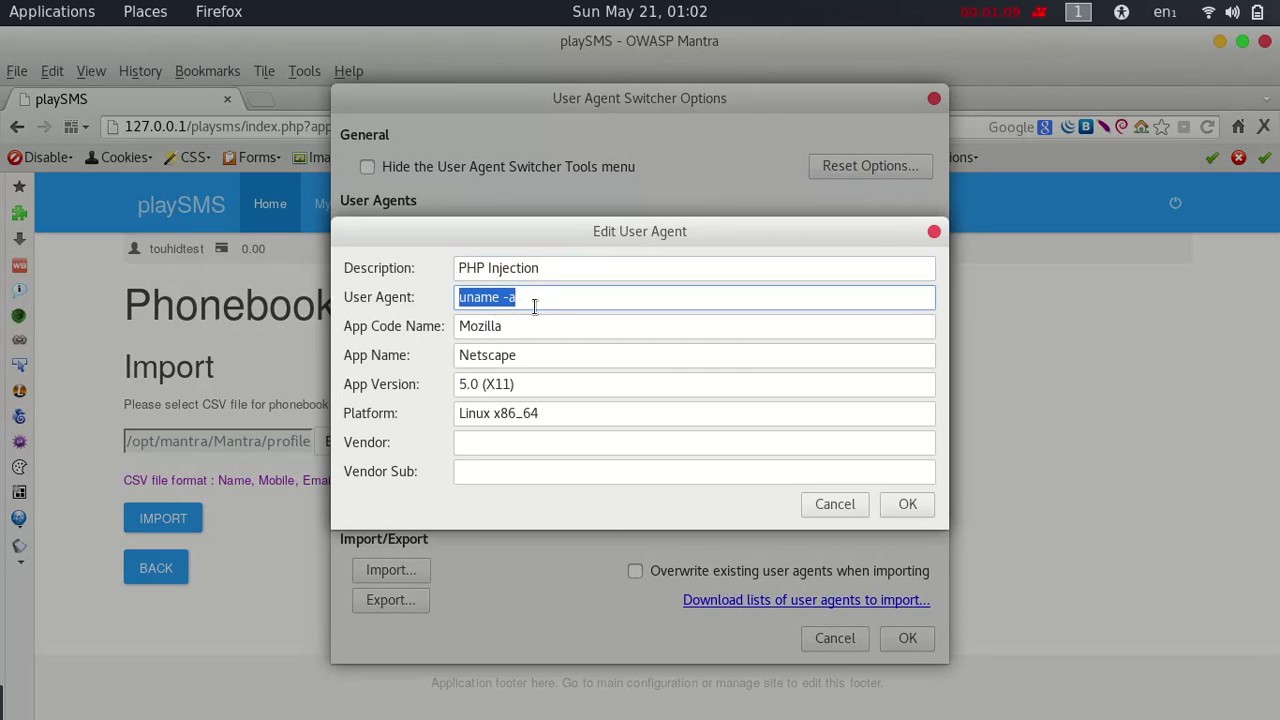Click the Platform field with Linux x86_64
The image size is (1280, 720).
(x=695, y=413)
